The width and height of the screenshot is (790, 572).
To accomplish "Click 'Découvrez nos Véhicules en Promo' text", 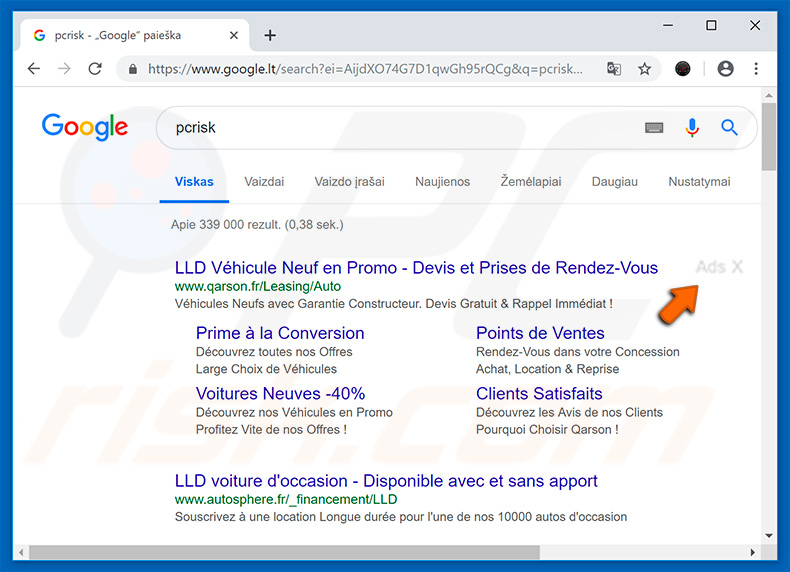I will click(294, 412).
